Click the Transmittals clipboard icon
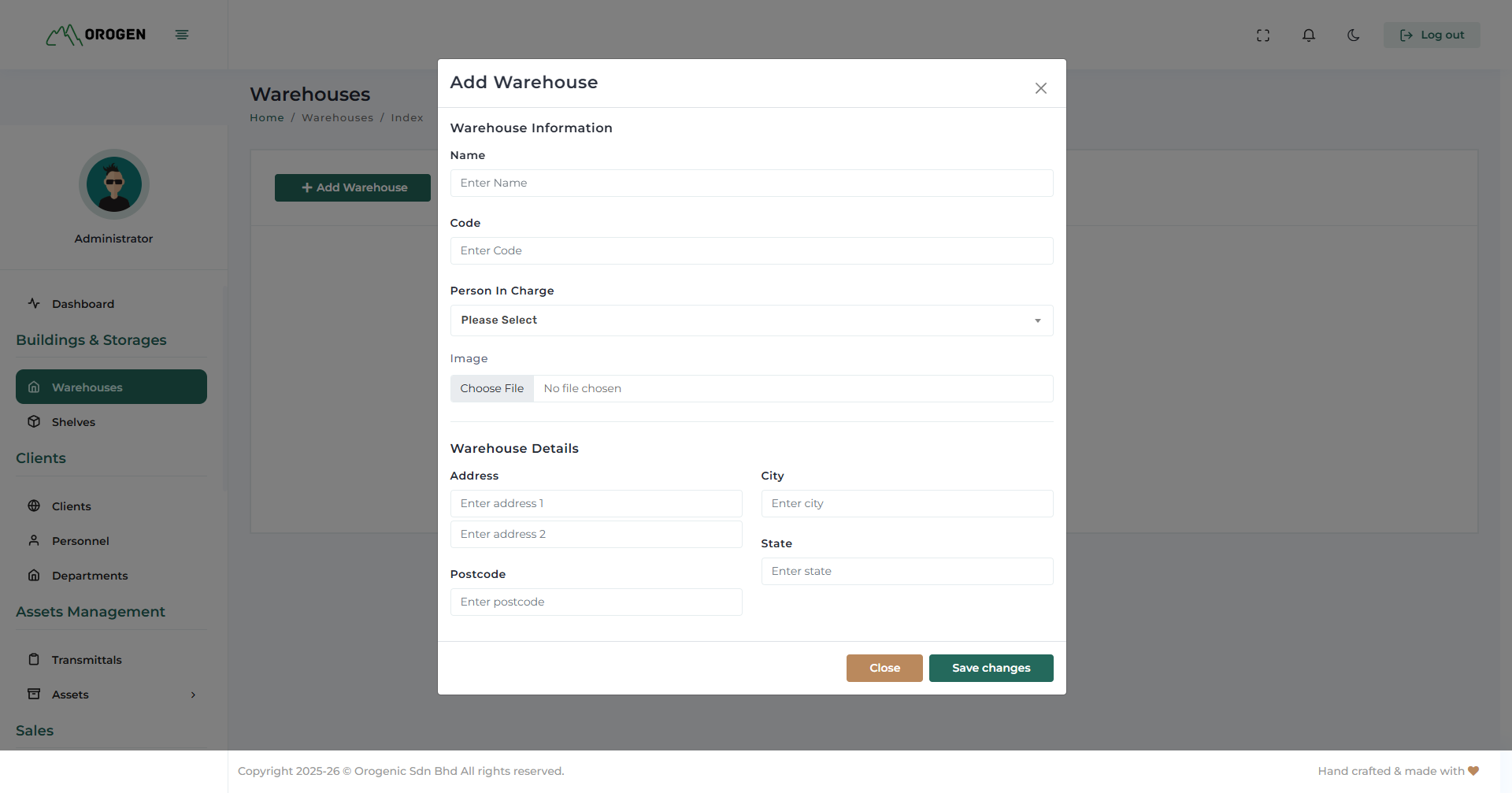The image size is (1512, 793). (34, 660)
